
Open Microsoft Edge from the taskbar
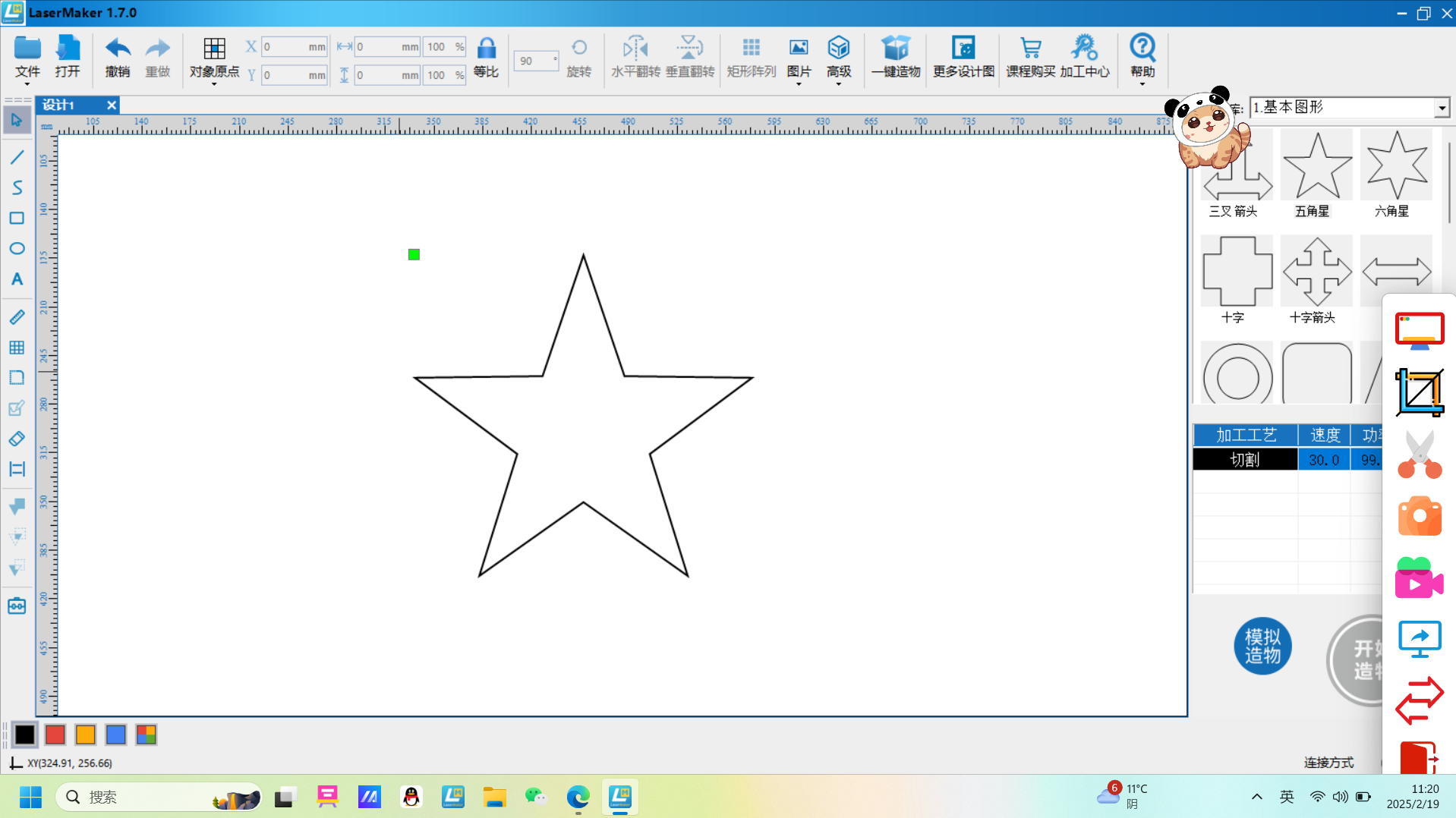(x=578, y=797)
